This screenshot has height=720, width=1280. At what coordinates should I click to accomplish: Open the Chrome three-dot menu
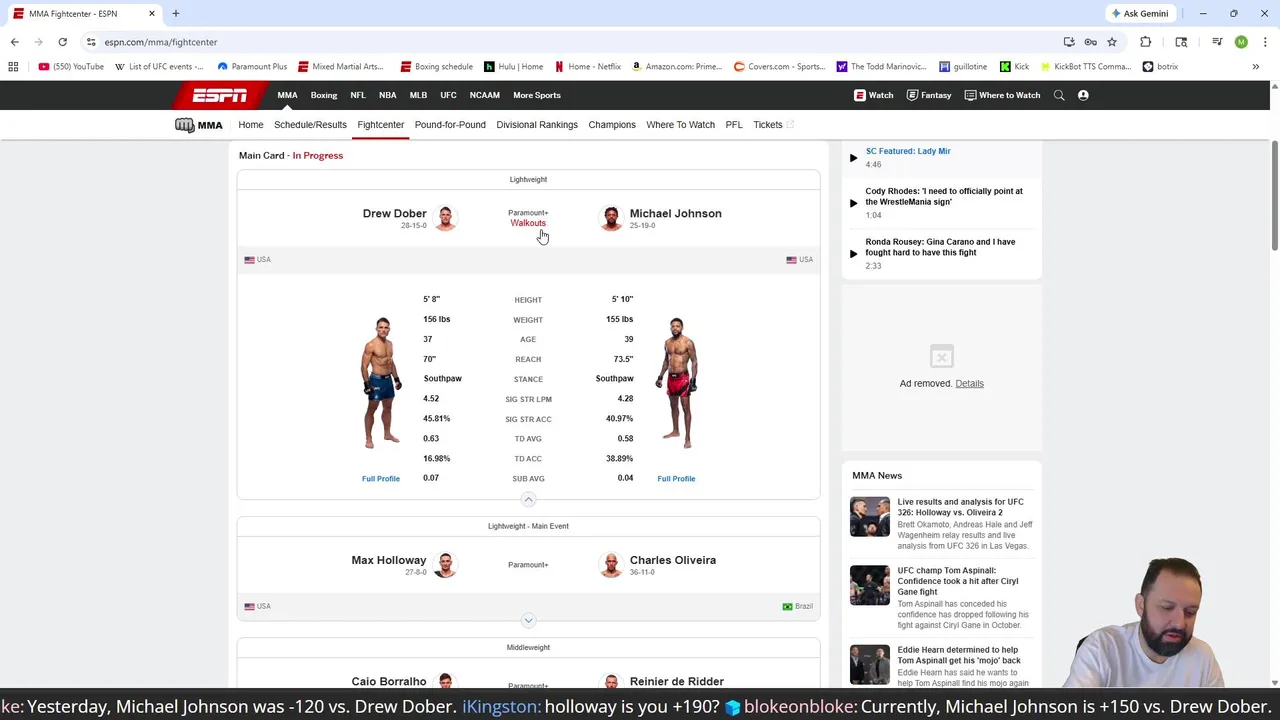[x=1264, y=42]
